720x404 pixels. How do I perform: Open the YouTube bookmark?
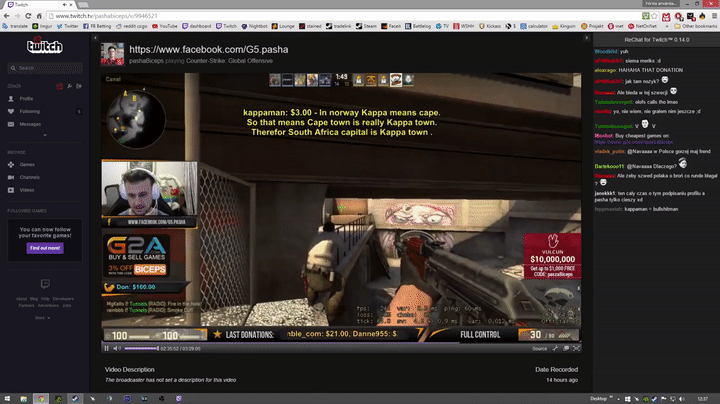point(165,26)
